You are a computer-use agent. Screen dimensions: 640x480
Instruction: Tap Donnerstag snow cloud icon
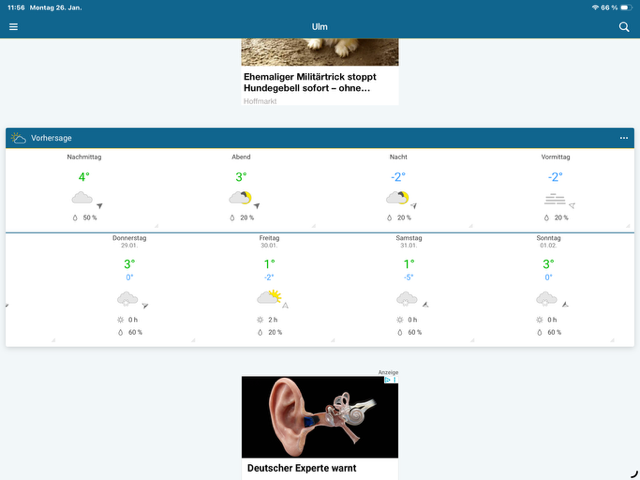(127, 298)
